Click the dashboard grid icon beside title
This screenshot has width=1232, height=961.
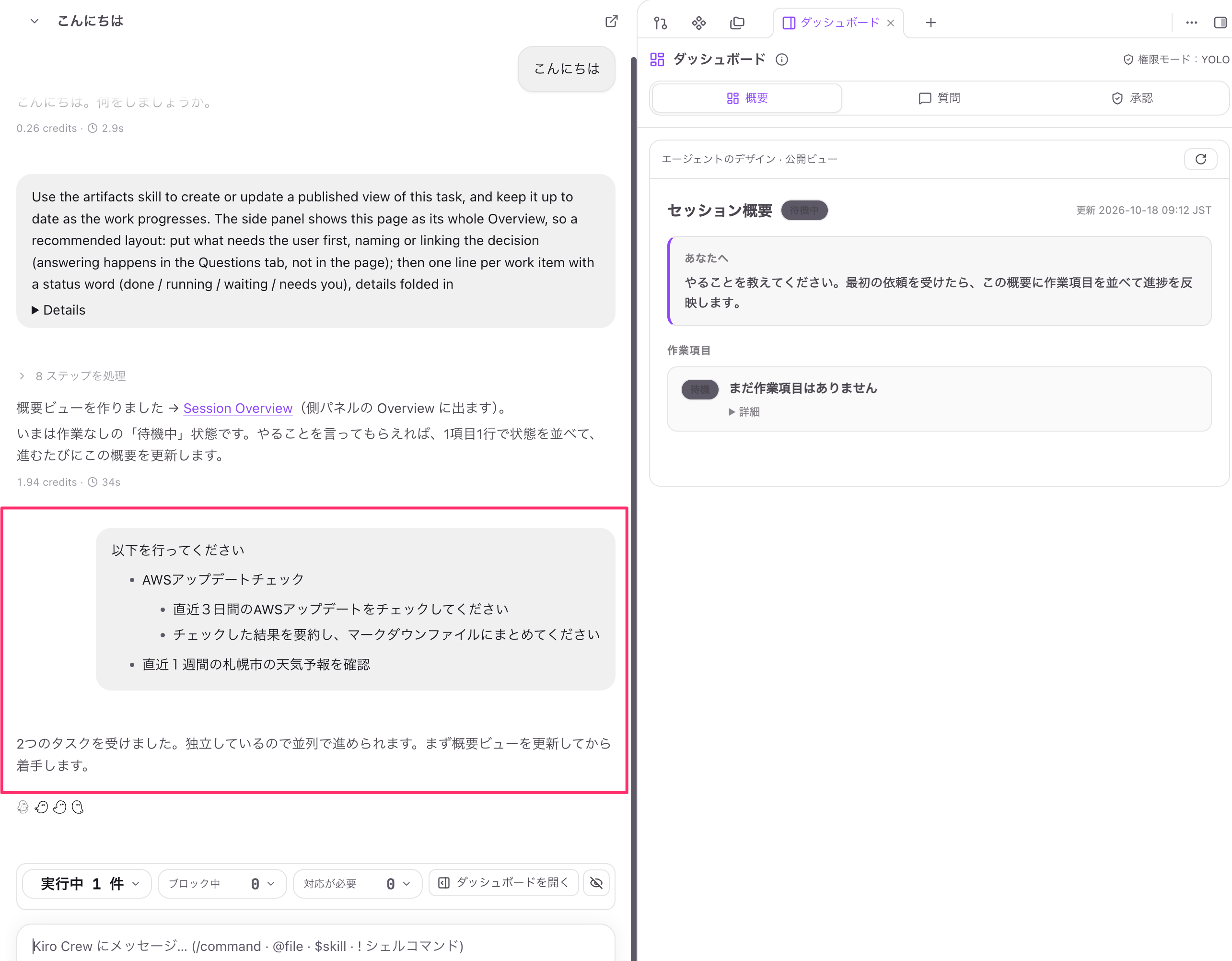tap(657, 59)
